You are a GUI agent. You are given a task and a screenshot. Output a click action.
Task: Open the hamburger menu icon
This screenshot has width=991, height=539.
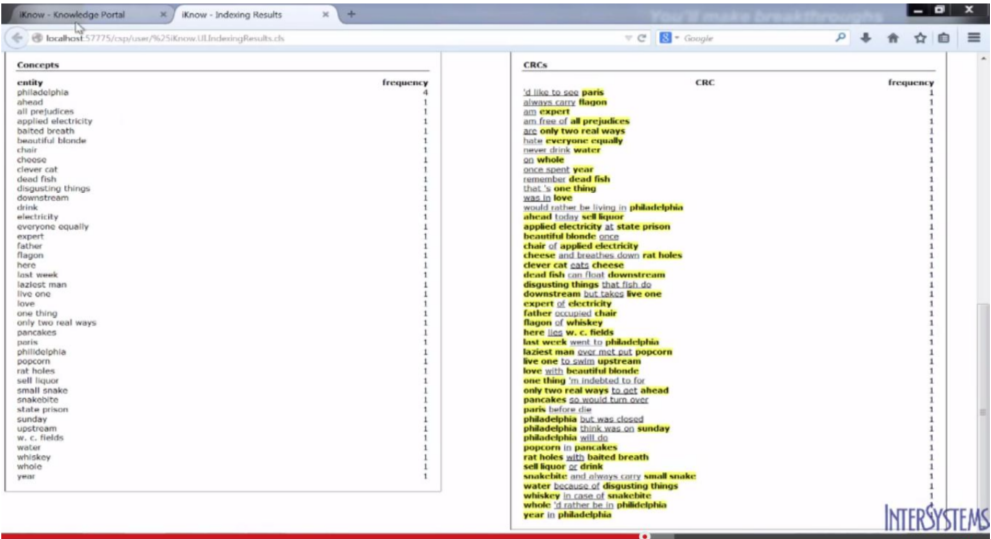tap(974, 38)
